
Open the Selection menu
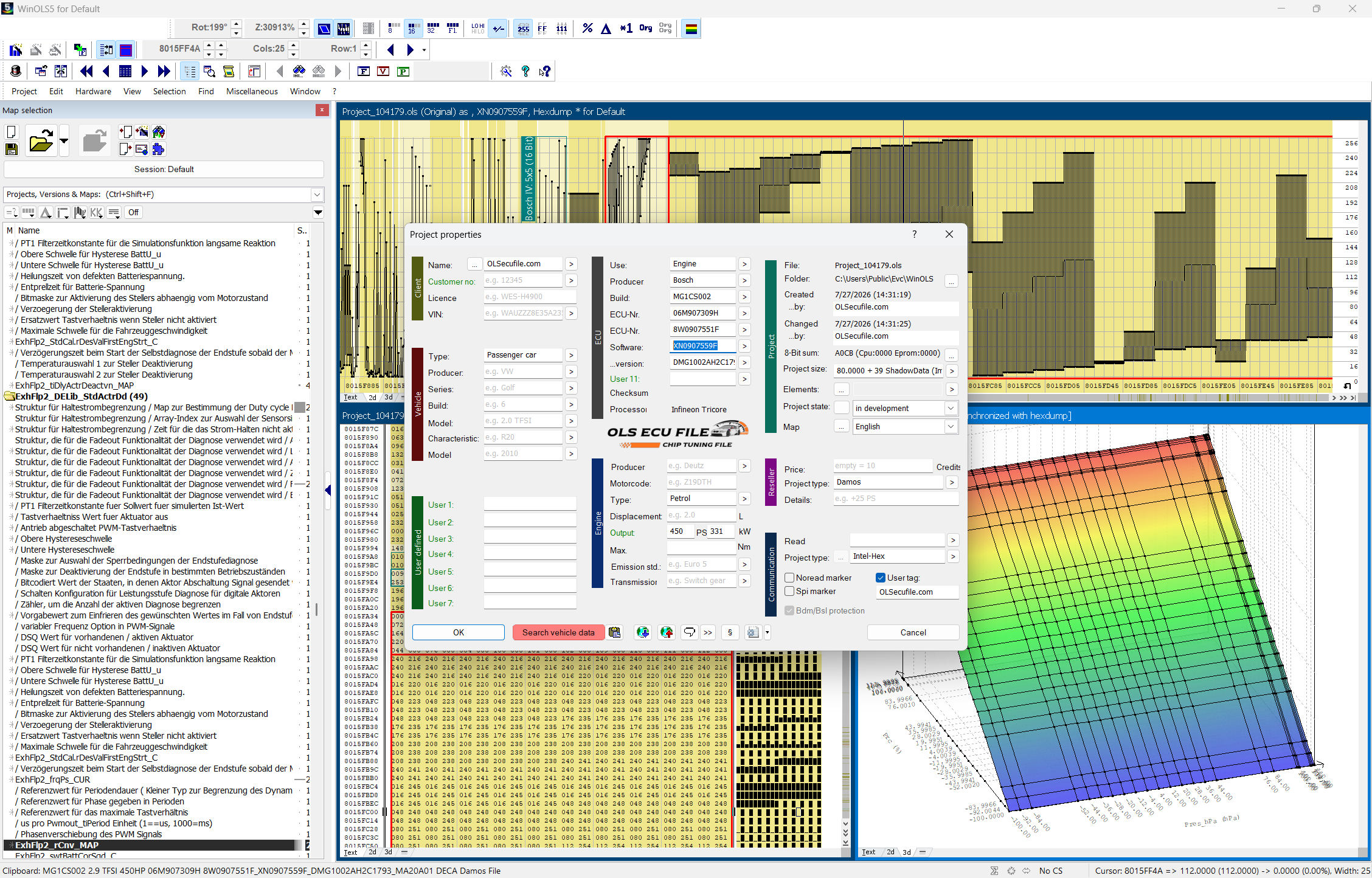coord(169,91)
